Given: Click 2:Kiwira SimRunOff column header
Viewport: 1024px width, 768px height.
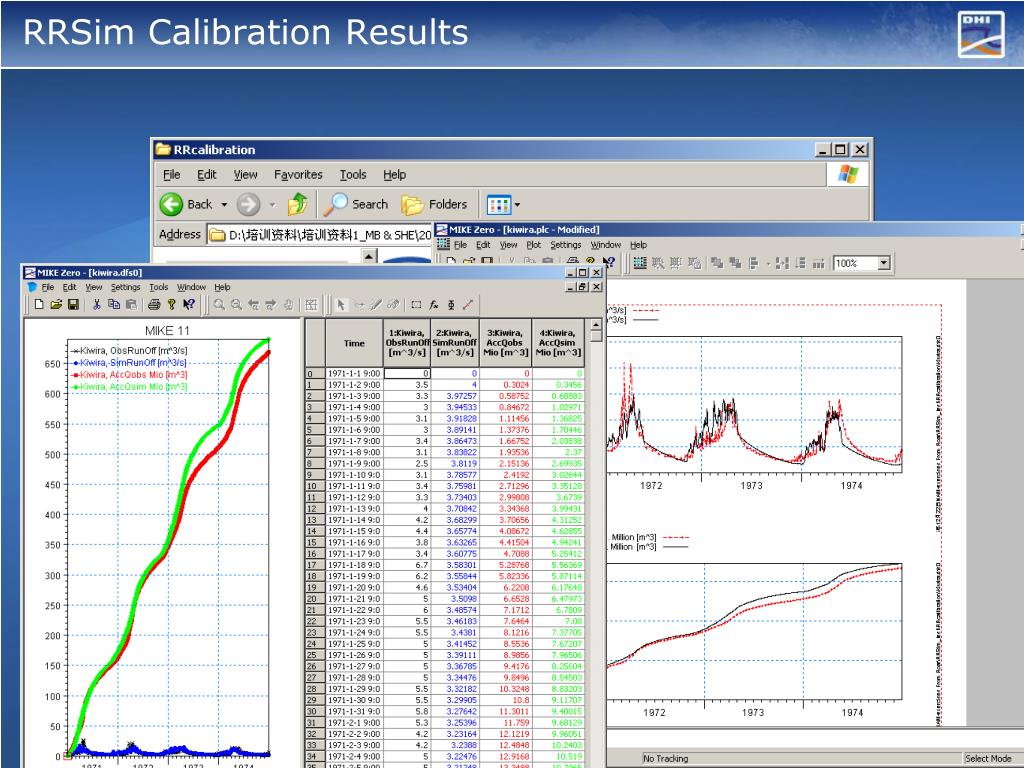Looking at the screenshot, I should (455, 343).
